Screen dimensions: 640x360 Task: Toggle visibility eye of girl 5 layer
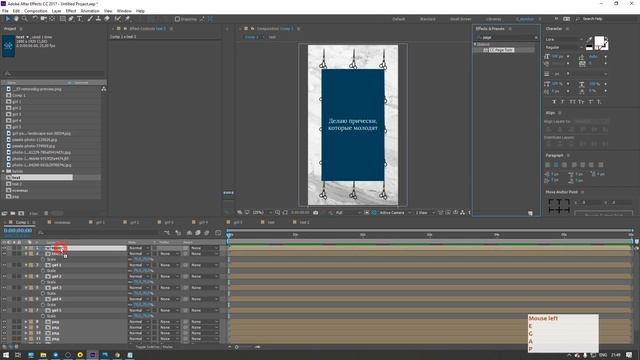point(4,310)
